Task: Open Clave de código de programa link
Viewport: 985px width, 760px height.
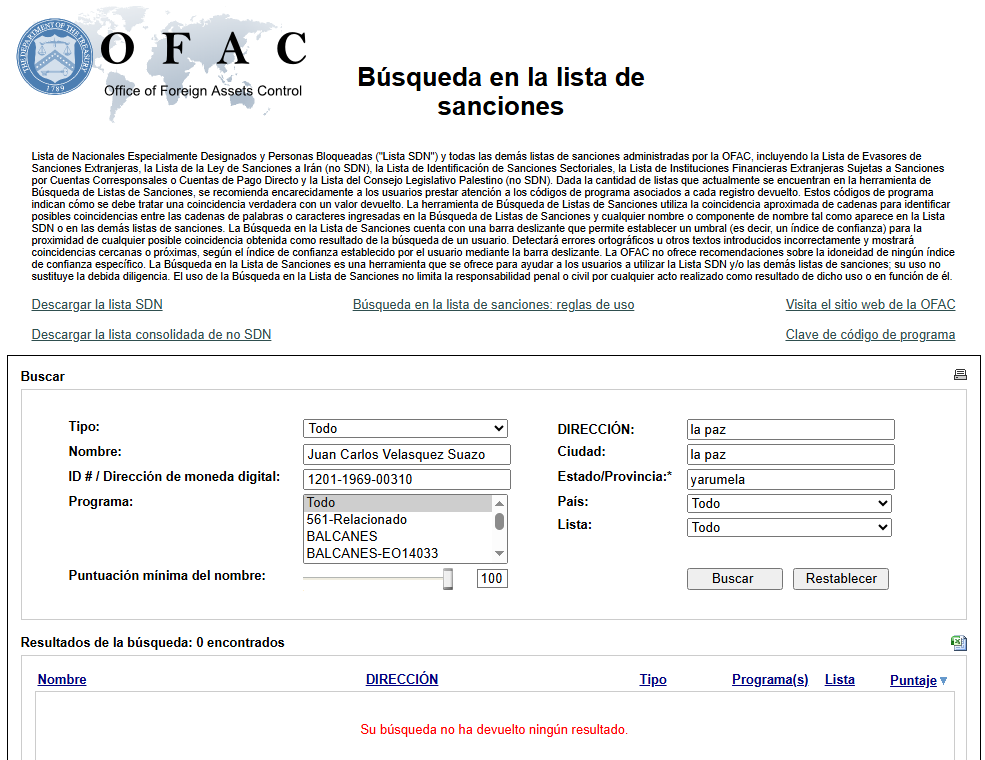Action: click(x=870, y=335)
